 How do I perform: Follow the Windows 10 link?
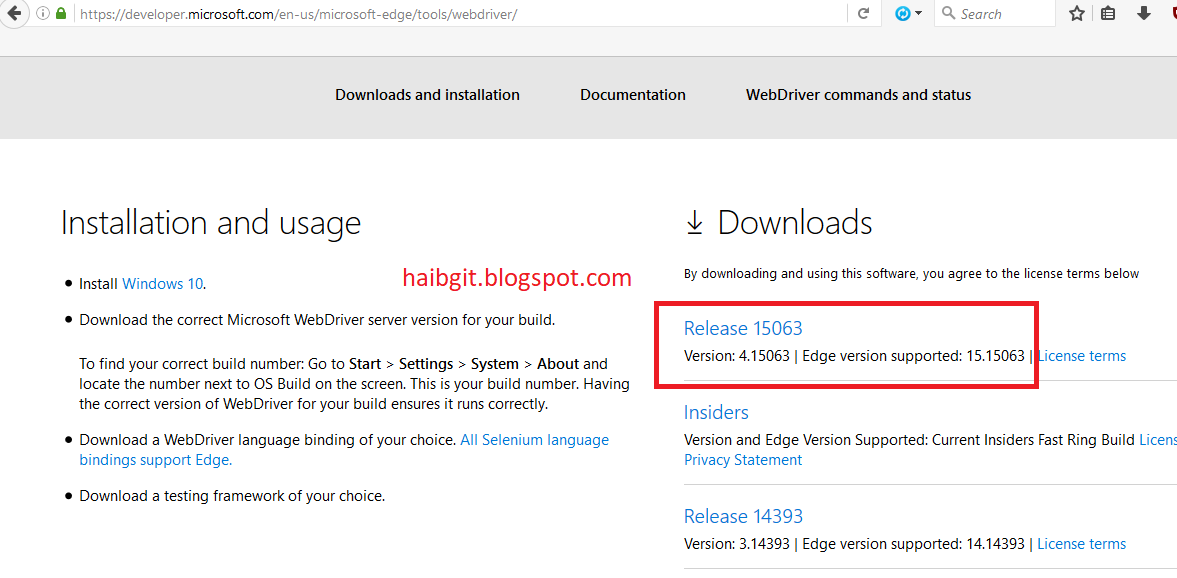(x=161, y=283)
